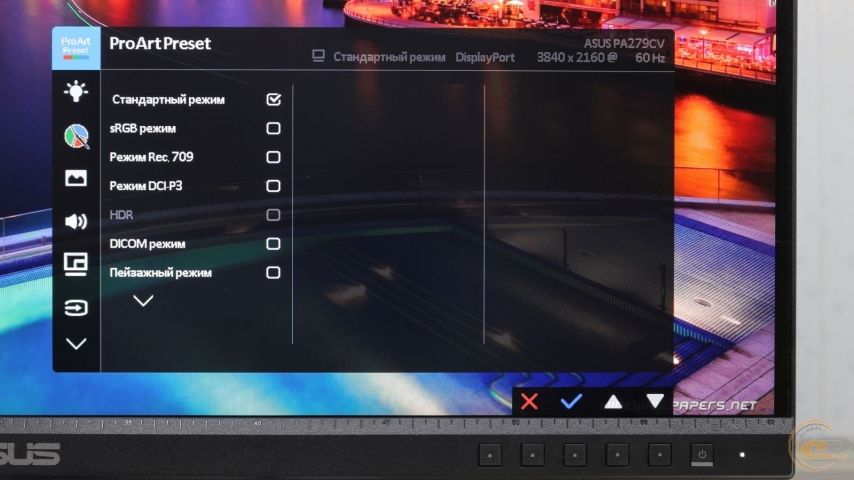Image resolution: width=854 pixels, height=480 pixels.
Task: Select the sRGB режим preset row
Action: 196,128
